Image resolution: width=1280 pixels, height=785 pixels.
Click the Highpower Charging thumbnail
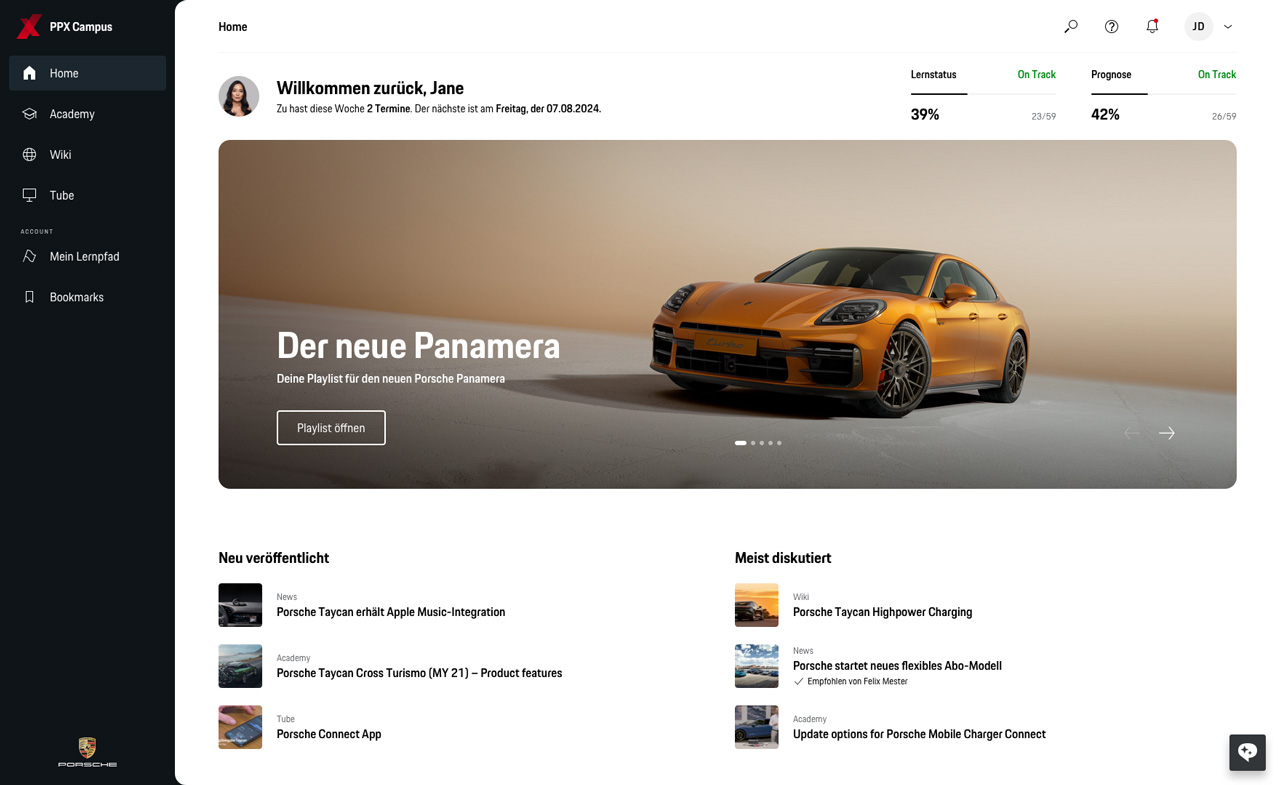click(756, 605)
